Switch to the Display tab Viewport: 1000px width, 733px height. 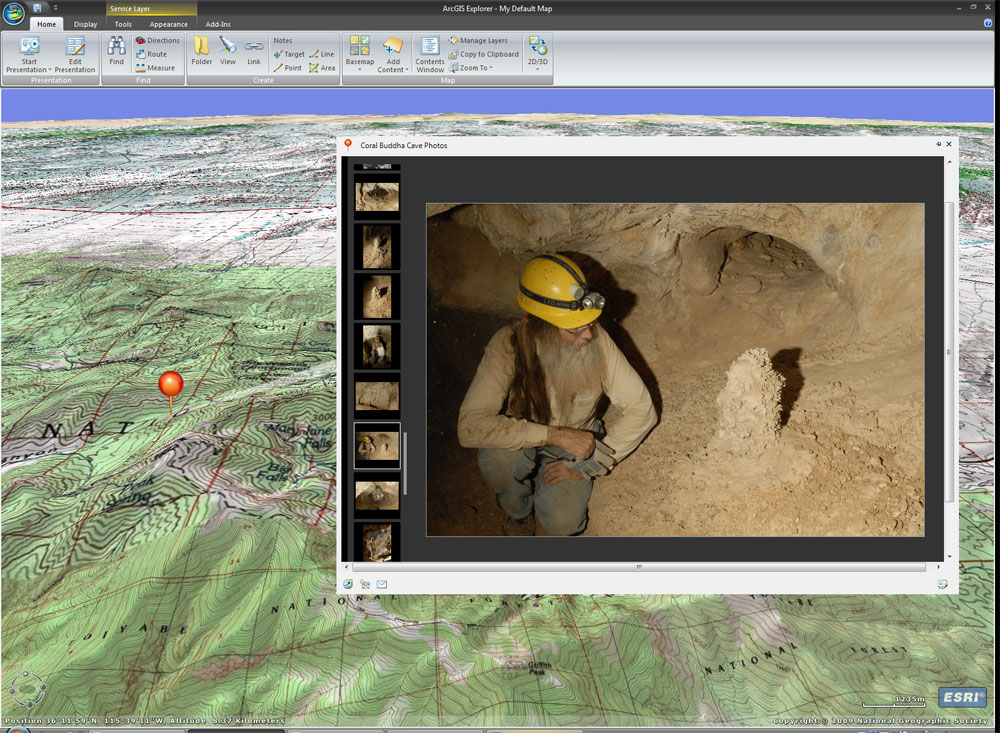pyautogui.click(x=85, y=24)
